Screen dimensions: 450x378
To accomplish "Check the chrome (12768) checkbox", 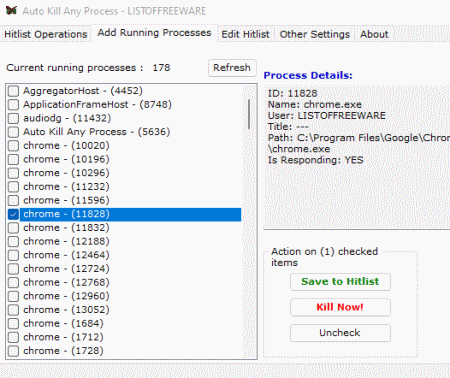I will coord(13,283).
